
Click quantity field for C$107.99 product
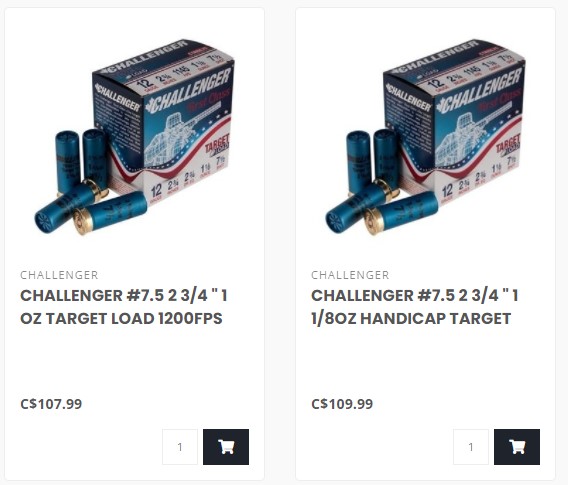(180, 447)
